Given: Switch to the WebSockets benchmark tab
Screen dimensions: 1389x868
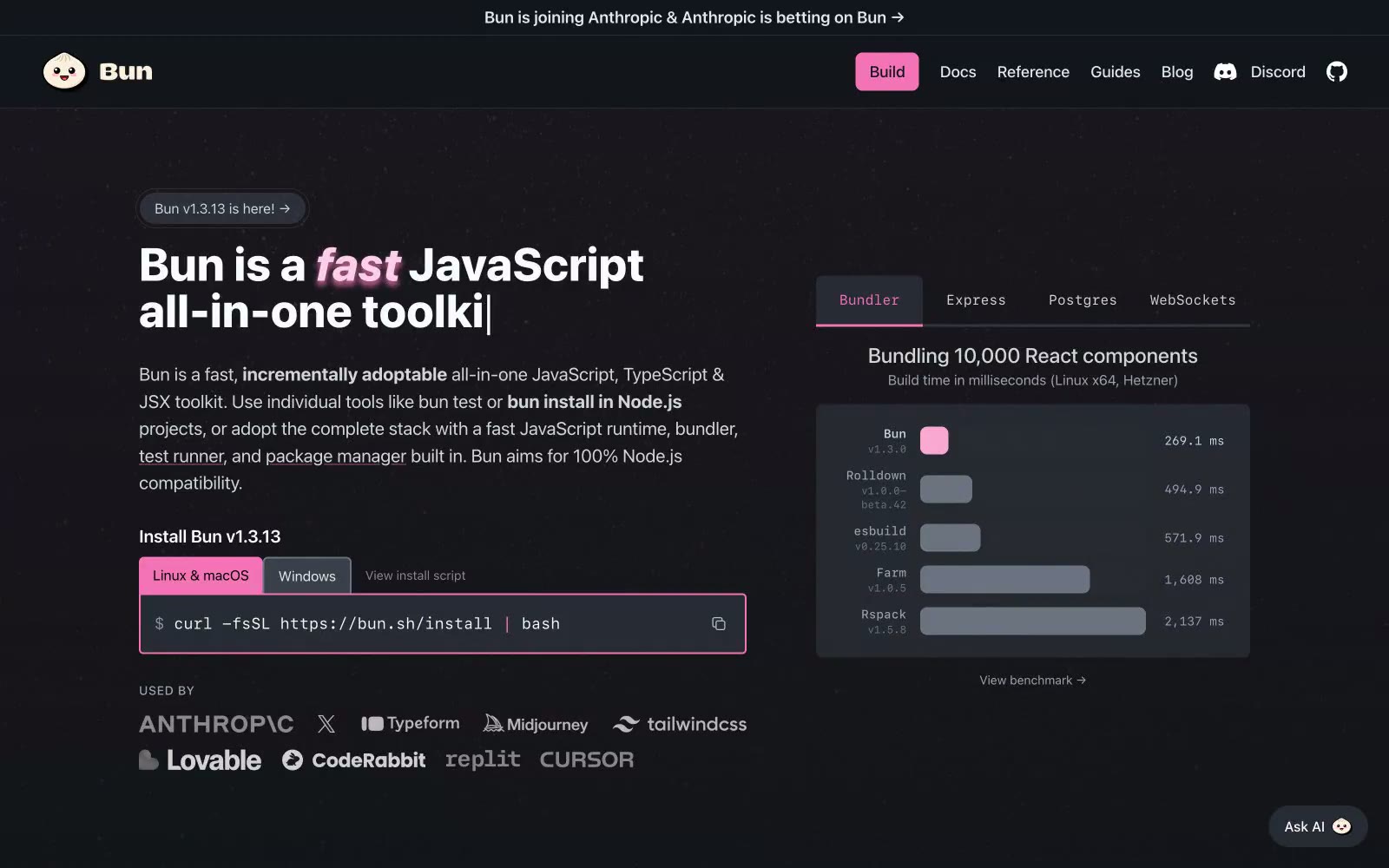Looking at the screenshot, I should coord(1193,300).
